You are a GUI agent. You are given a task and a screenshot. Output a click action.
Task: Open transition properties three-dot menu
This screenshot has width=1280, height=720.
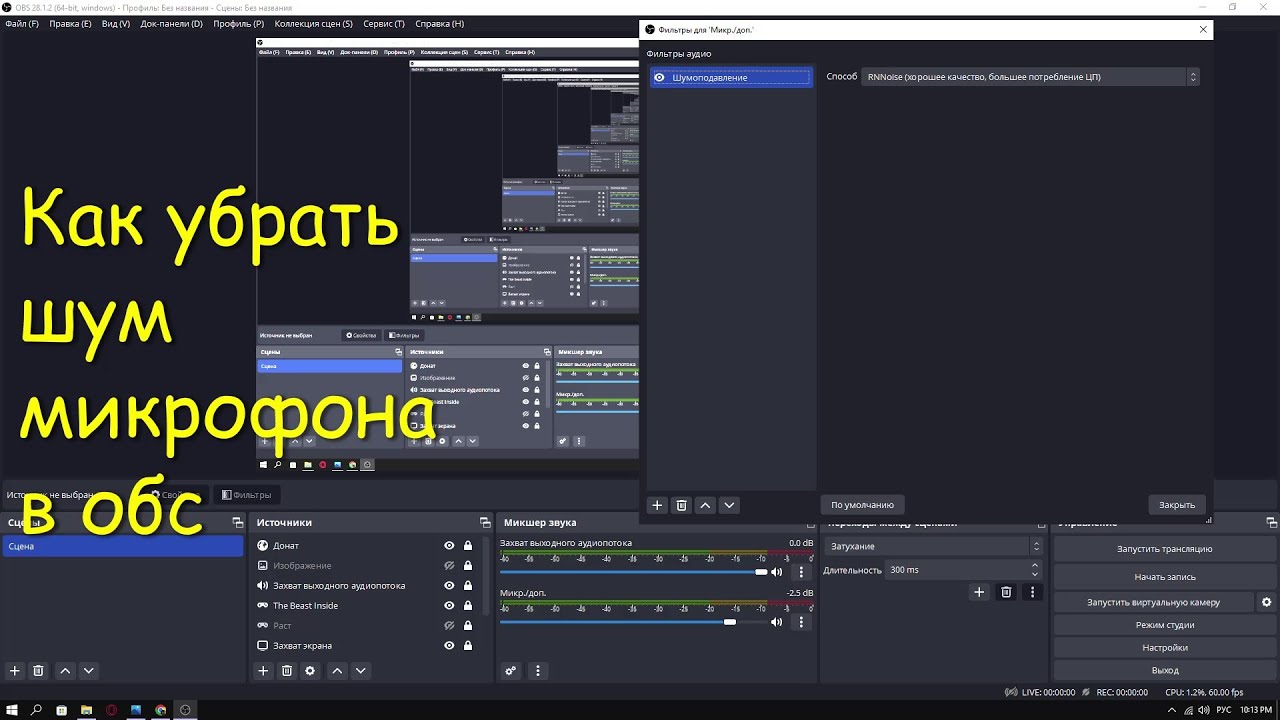point(1032,592)
